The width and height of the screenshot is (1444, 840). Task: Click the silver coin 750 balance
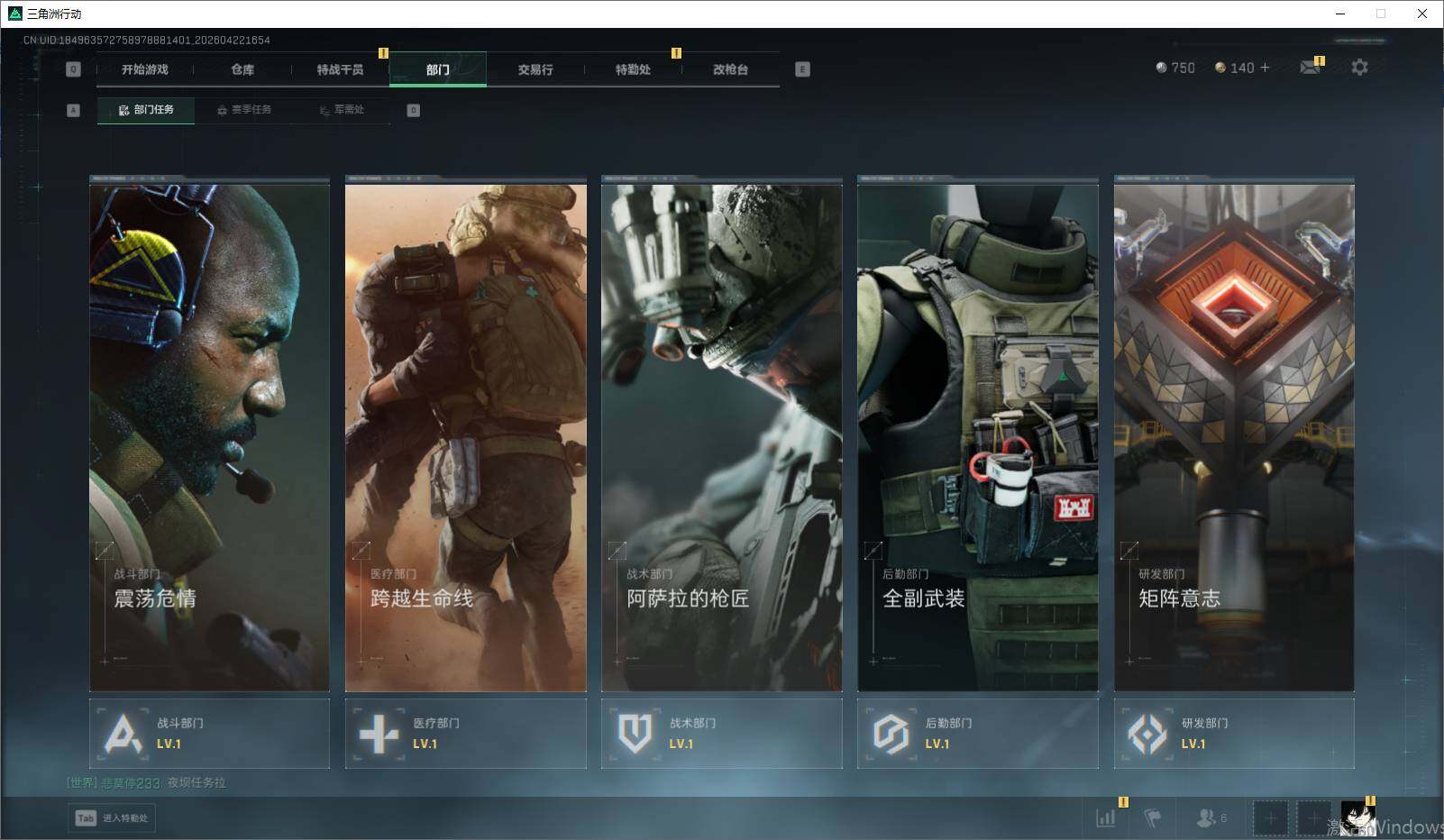coord(1175,68)
